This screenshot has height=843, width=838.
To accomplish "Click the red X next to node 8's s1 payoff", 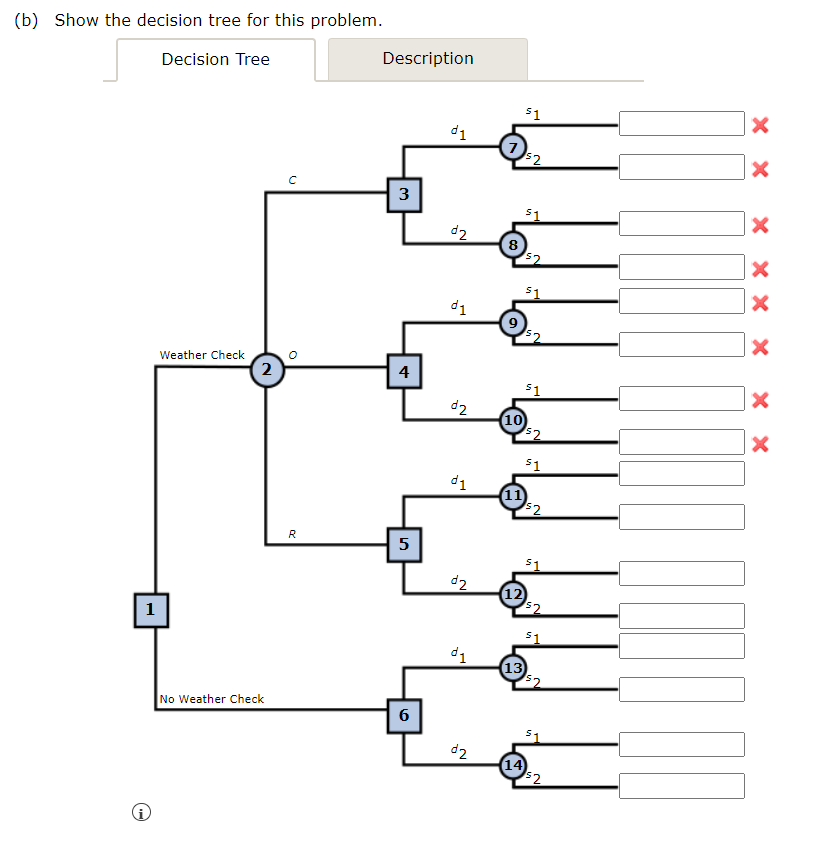I will [760, 223].
